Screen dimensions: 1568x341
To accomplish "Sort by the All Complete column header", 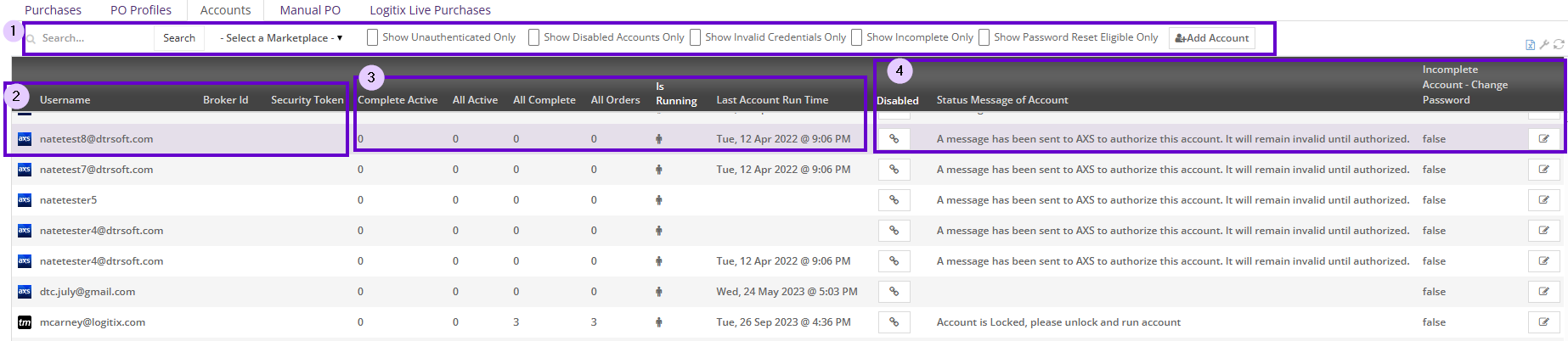I will pyautogui.click(x=544, y=100).
